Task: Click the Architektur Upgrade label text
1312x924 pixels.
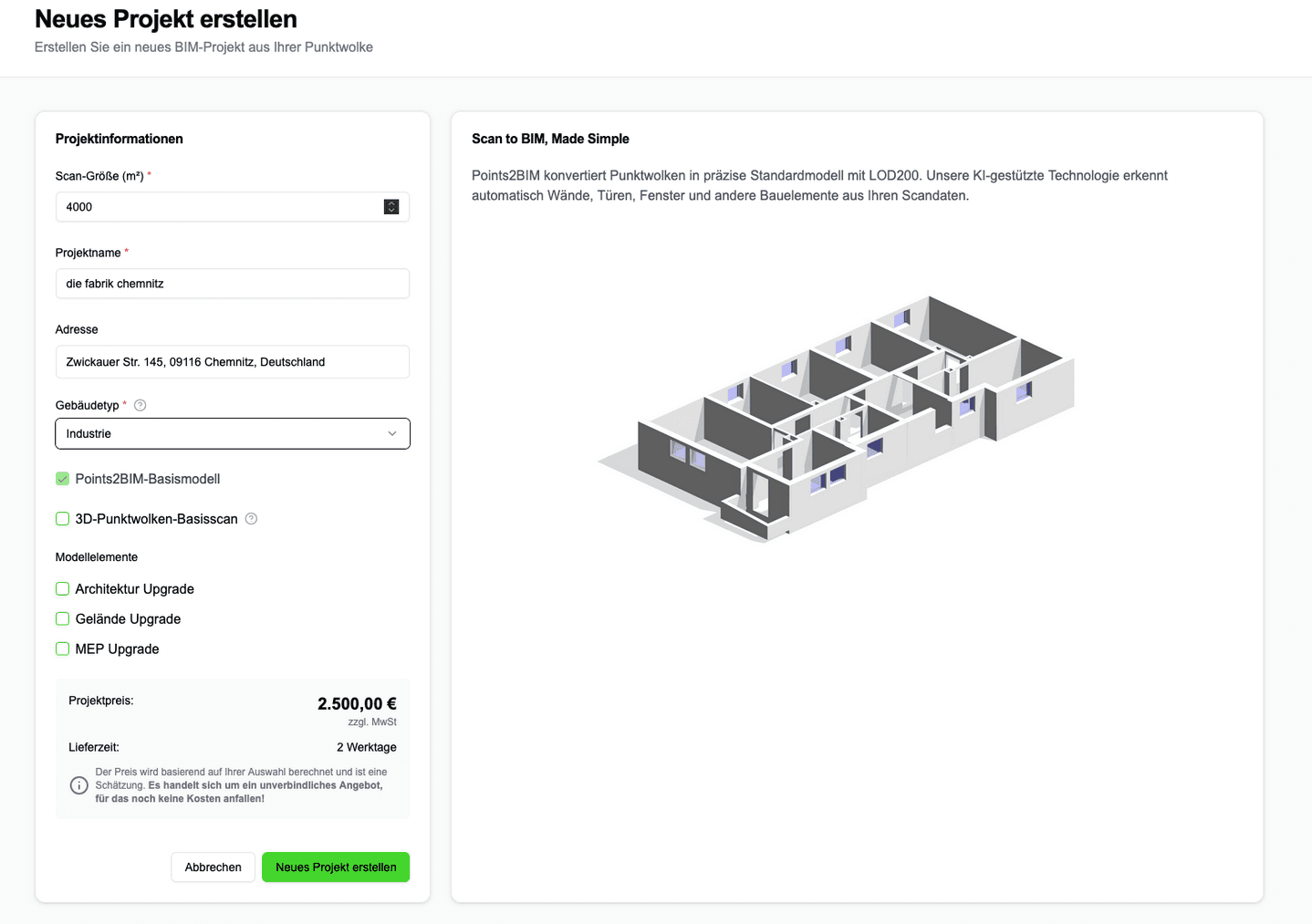Action: coord(134,589)
